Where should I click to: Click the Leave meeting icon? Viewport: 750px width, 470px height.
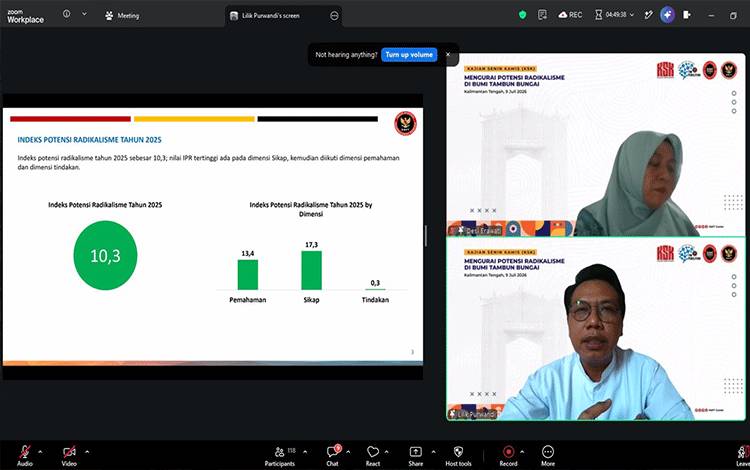coord(743,452)
